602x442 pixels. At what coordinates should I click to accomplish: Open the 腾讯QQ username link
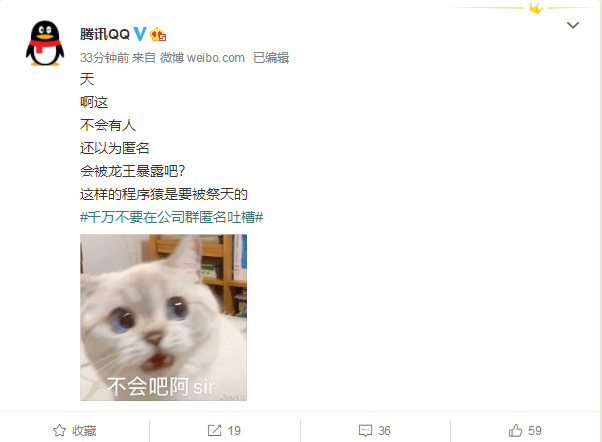(x=105, y=34)
